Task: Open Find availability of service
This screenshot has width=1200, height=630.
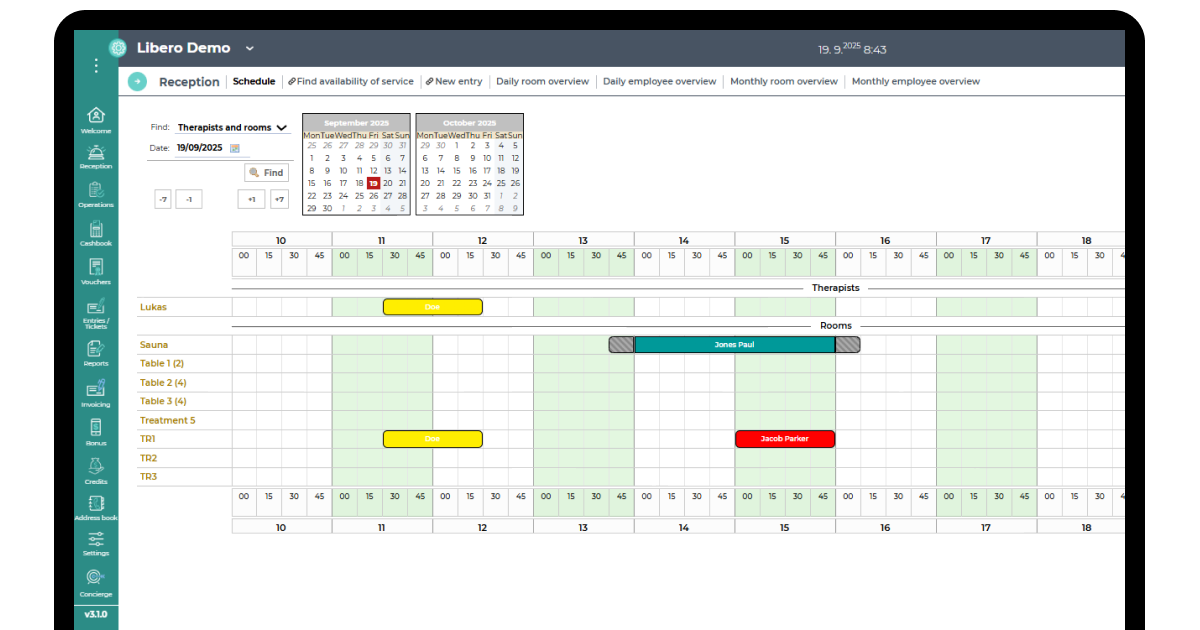Action: coord(351,82)
